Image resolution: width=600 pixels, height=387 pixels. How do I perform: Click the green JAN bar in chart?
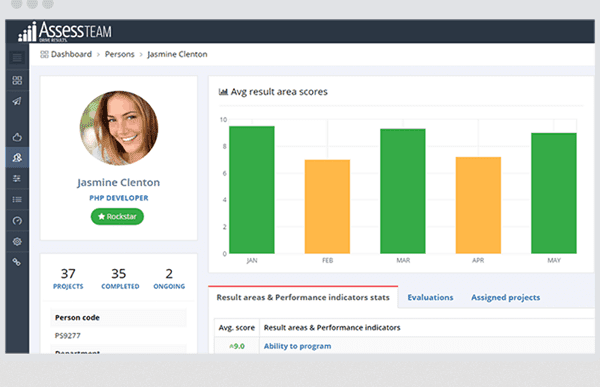coord(252,190)
